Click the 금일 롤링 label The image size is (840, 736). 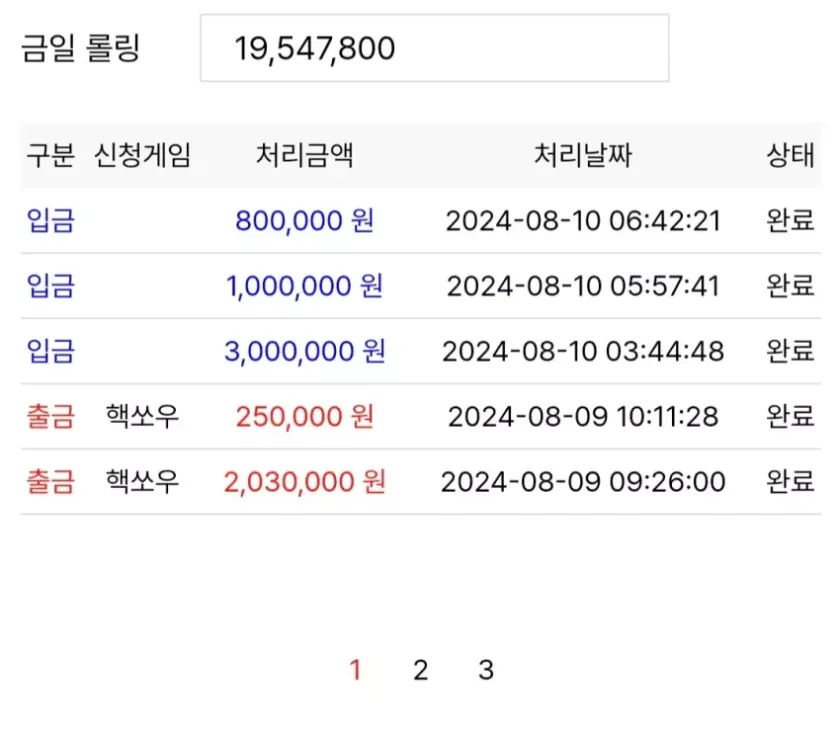[81, 48]
